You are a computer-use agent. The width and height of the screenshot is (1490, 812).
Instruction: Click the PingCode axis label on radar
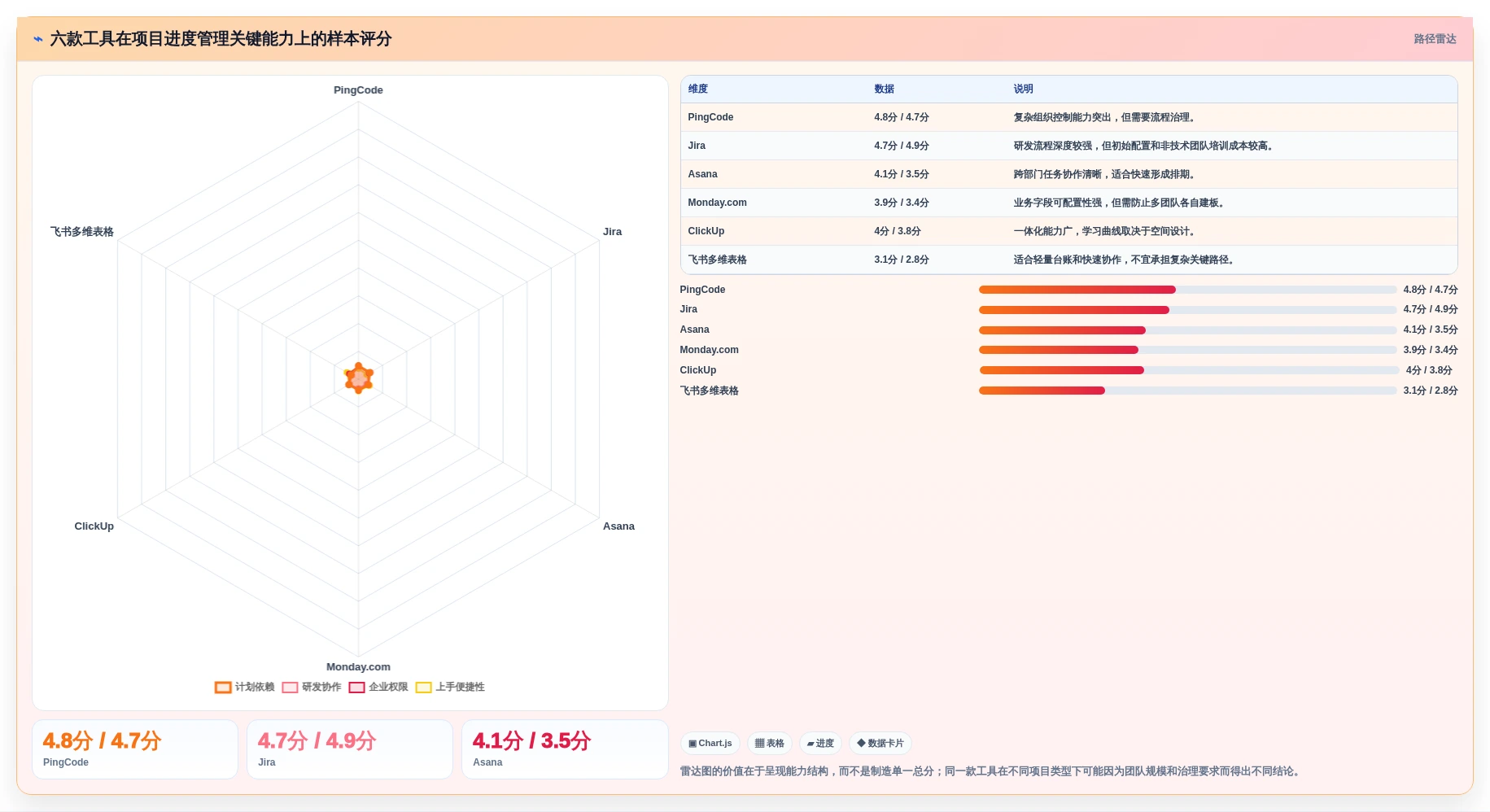click(x=358, y=90)
